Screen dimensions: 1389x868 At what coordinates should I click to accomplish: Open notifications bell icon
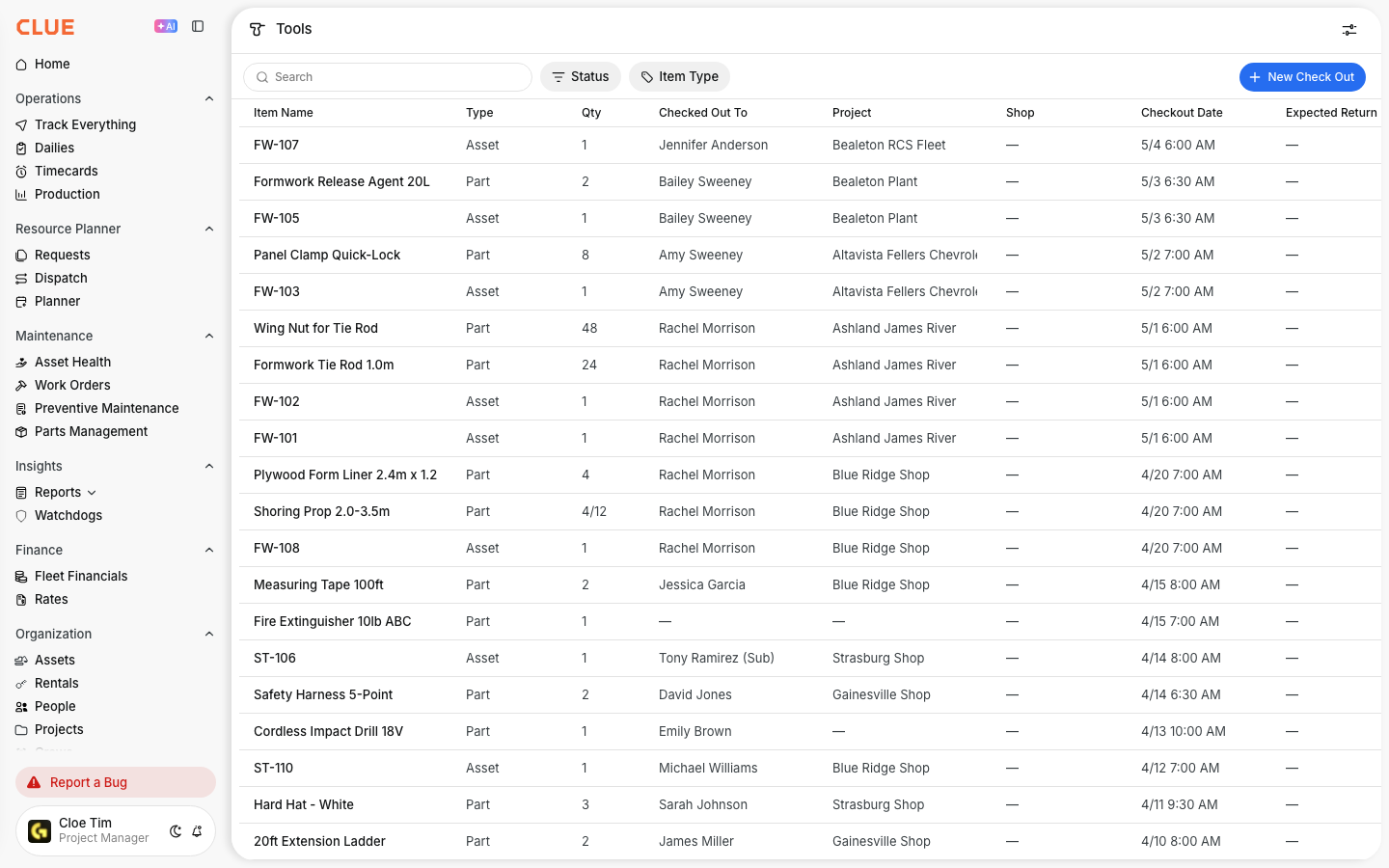tap(197, 831)
